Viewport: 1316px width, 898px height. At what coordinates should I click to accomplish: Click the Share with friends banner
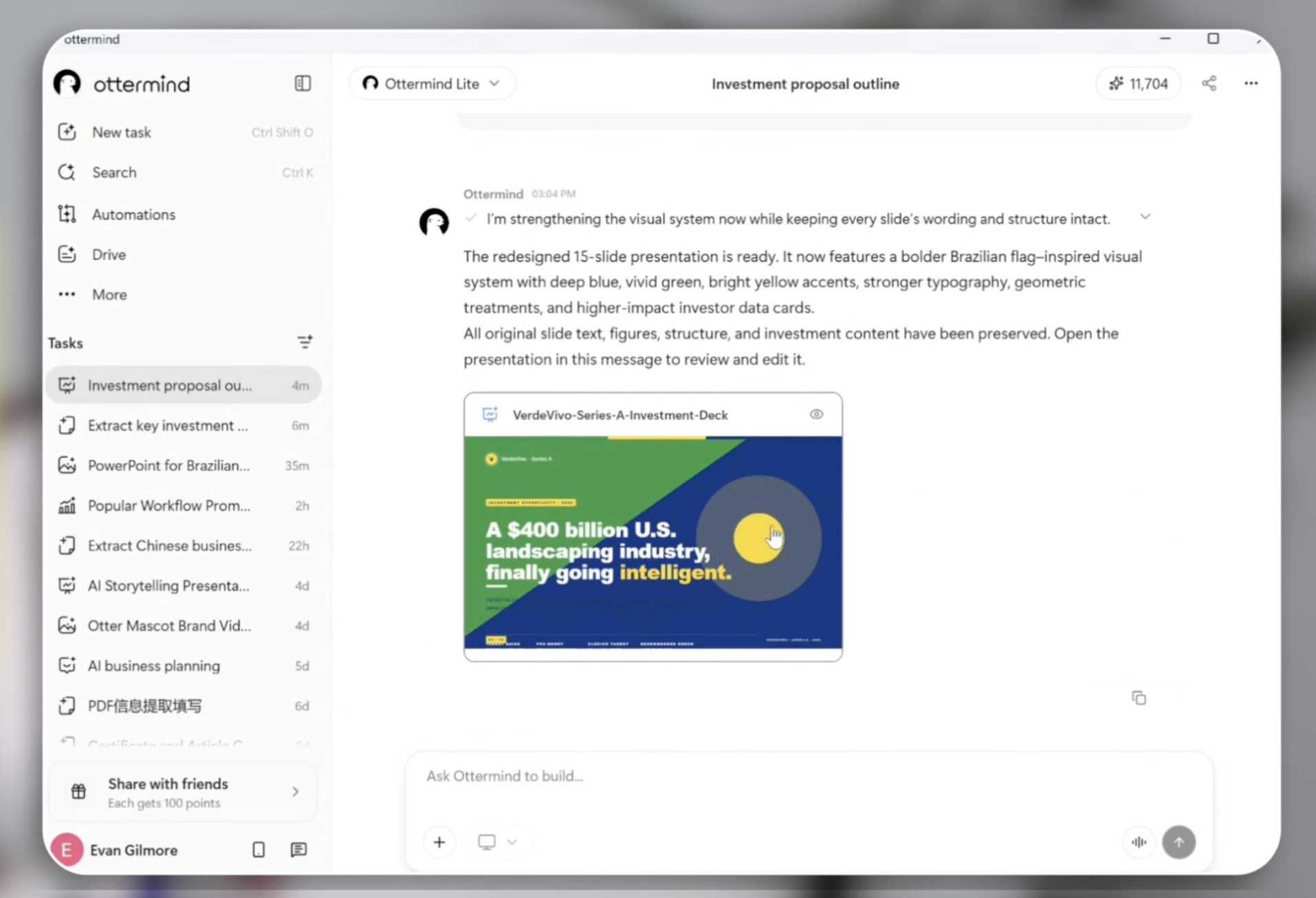(183, 791)
